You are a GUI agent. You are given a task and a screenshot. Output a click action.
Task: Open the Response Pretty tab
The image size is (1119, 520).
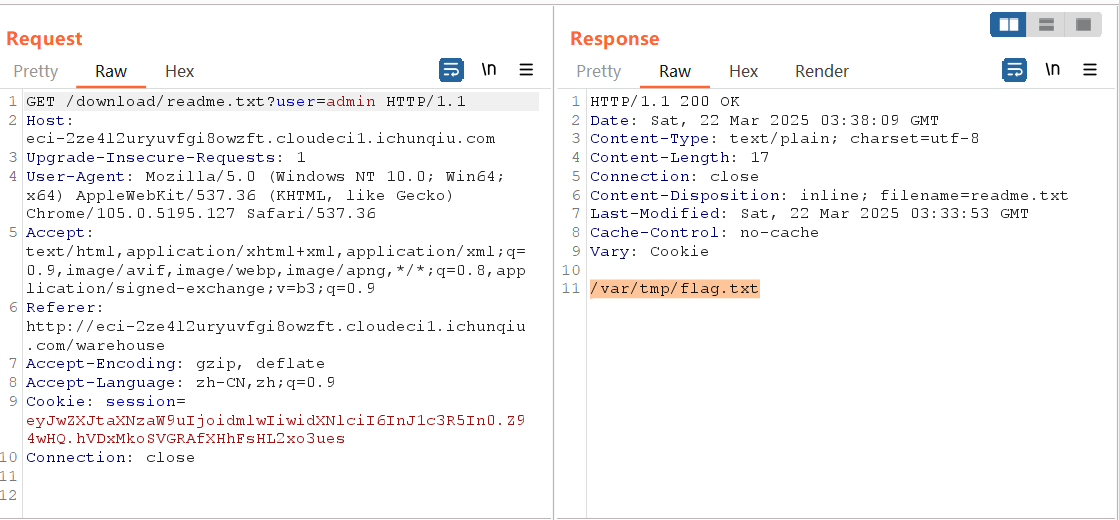click(x=599, y=71)
